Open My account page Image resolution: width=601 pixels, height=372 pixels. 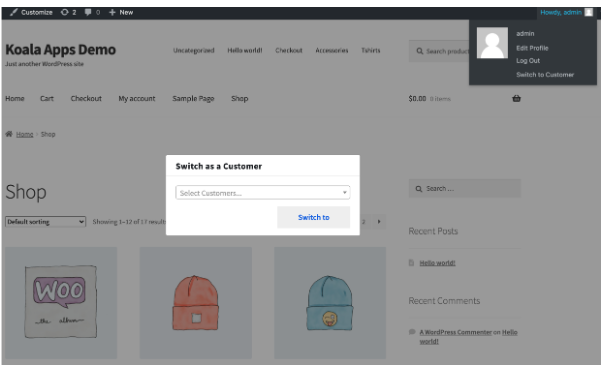(x=137, y=98)
